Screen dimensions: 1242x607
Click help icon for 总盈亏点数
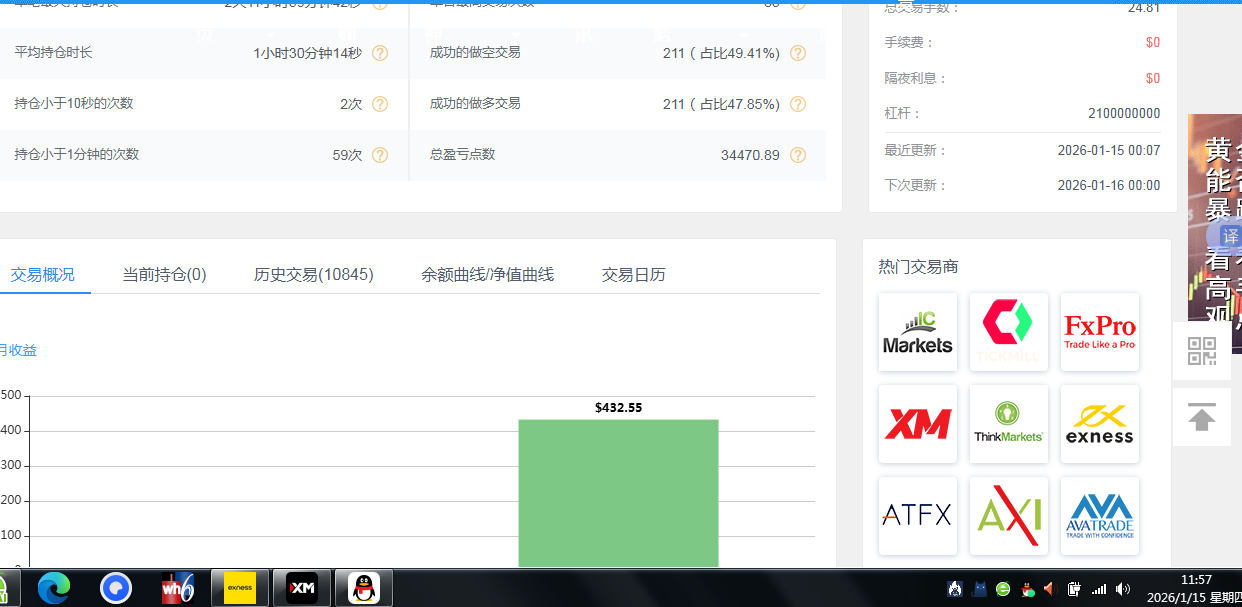coord(797,155)
